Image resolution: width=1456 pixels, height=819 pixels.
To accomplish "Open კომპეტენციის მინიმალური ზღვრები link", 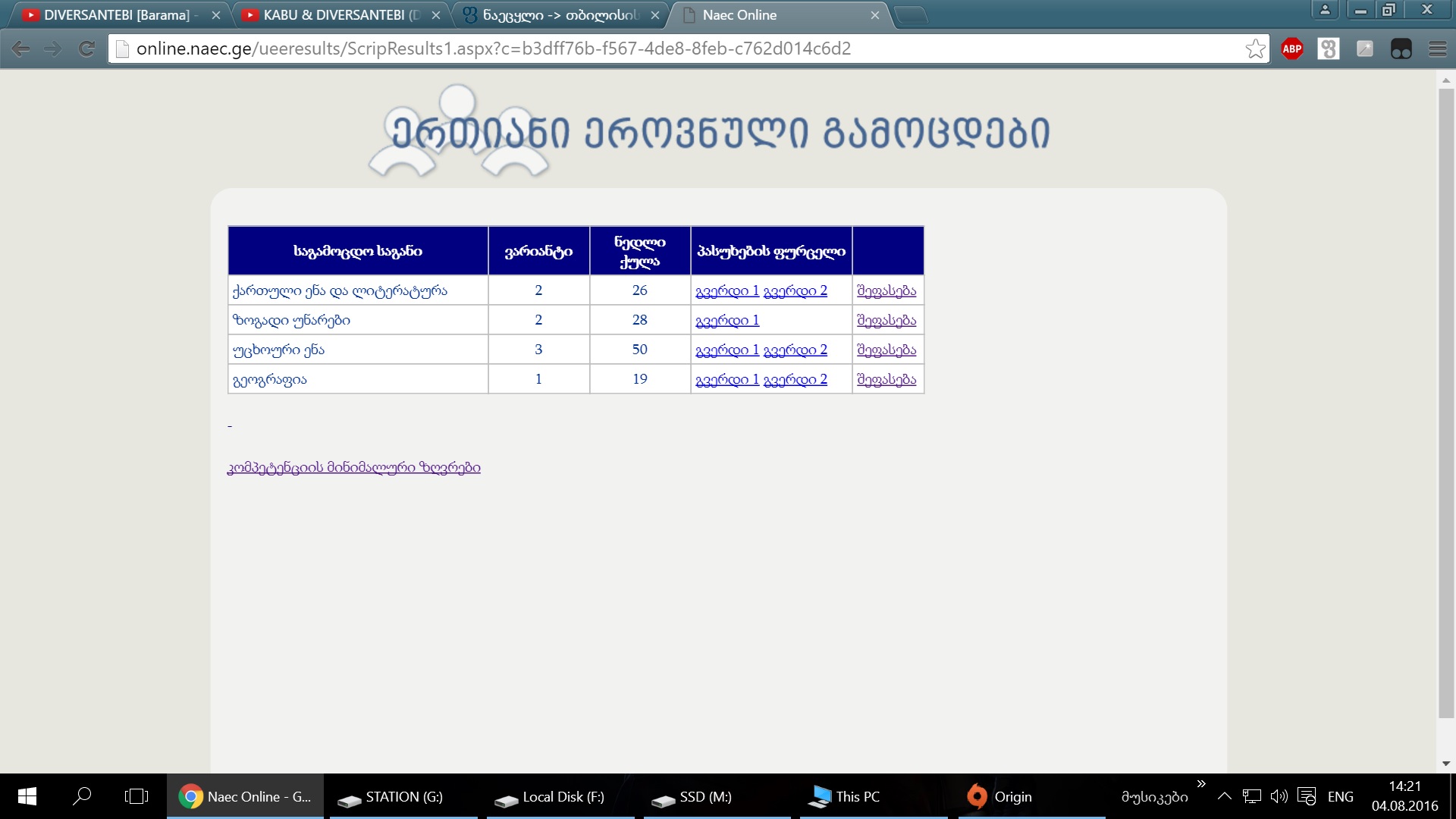I will coord(353,467).
